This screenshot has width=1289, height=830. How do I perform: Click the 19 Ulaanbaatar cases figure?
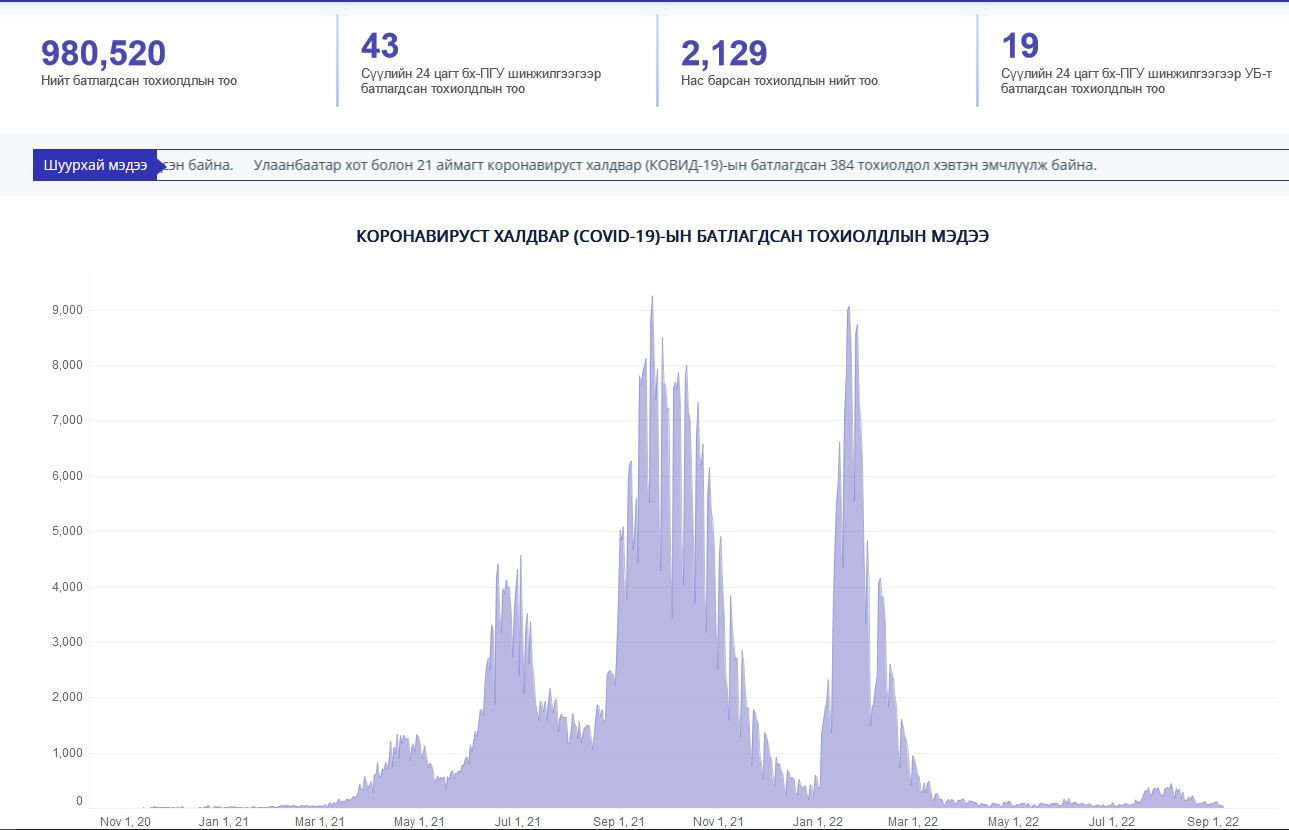coord(1020,46)
